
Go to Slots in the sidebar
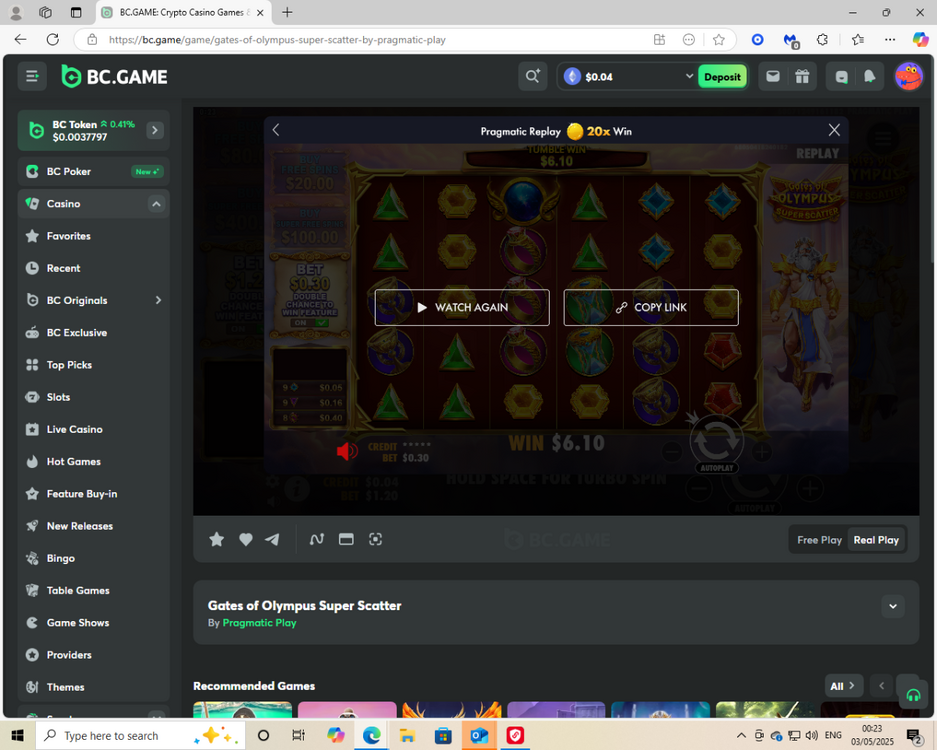[58, 397]
